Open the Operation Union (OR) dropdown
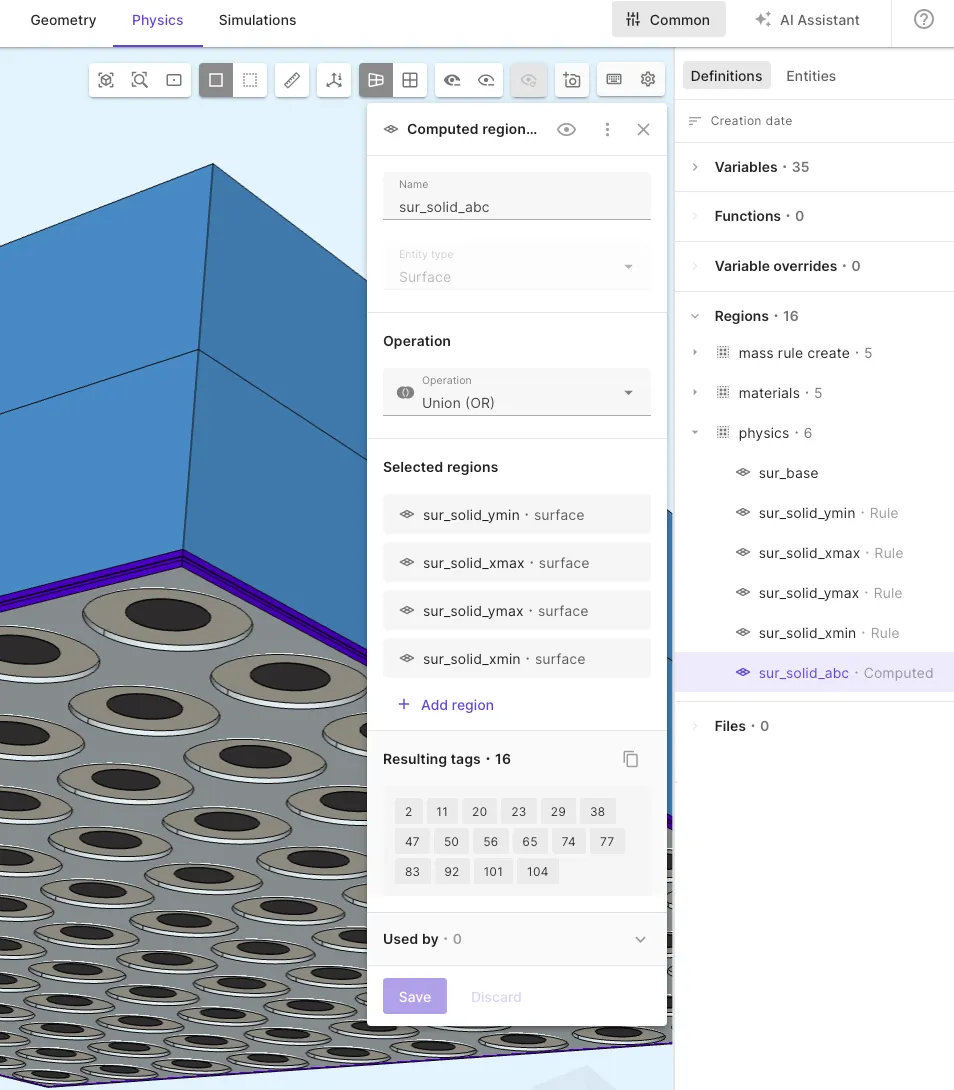This screenshot has height=1090, width=954. pos(517,392)
